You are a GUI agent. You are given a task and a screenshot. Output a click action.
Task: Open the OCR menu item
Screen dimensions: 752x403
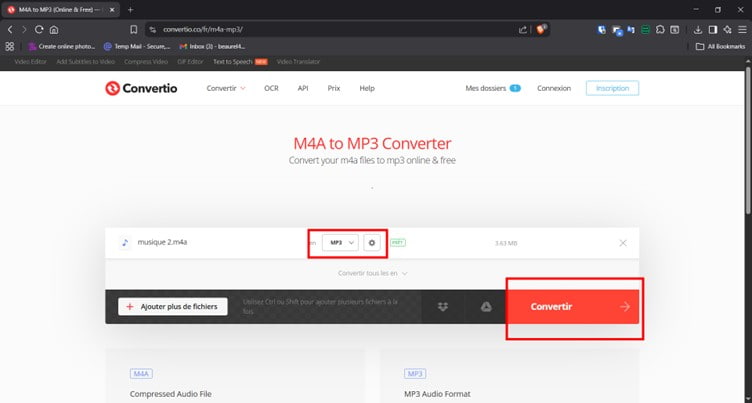(271, 88)
